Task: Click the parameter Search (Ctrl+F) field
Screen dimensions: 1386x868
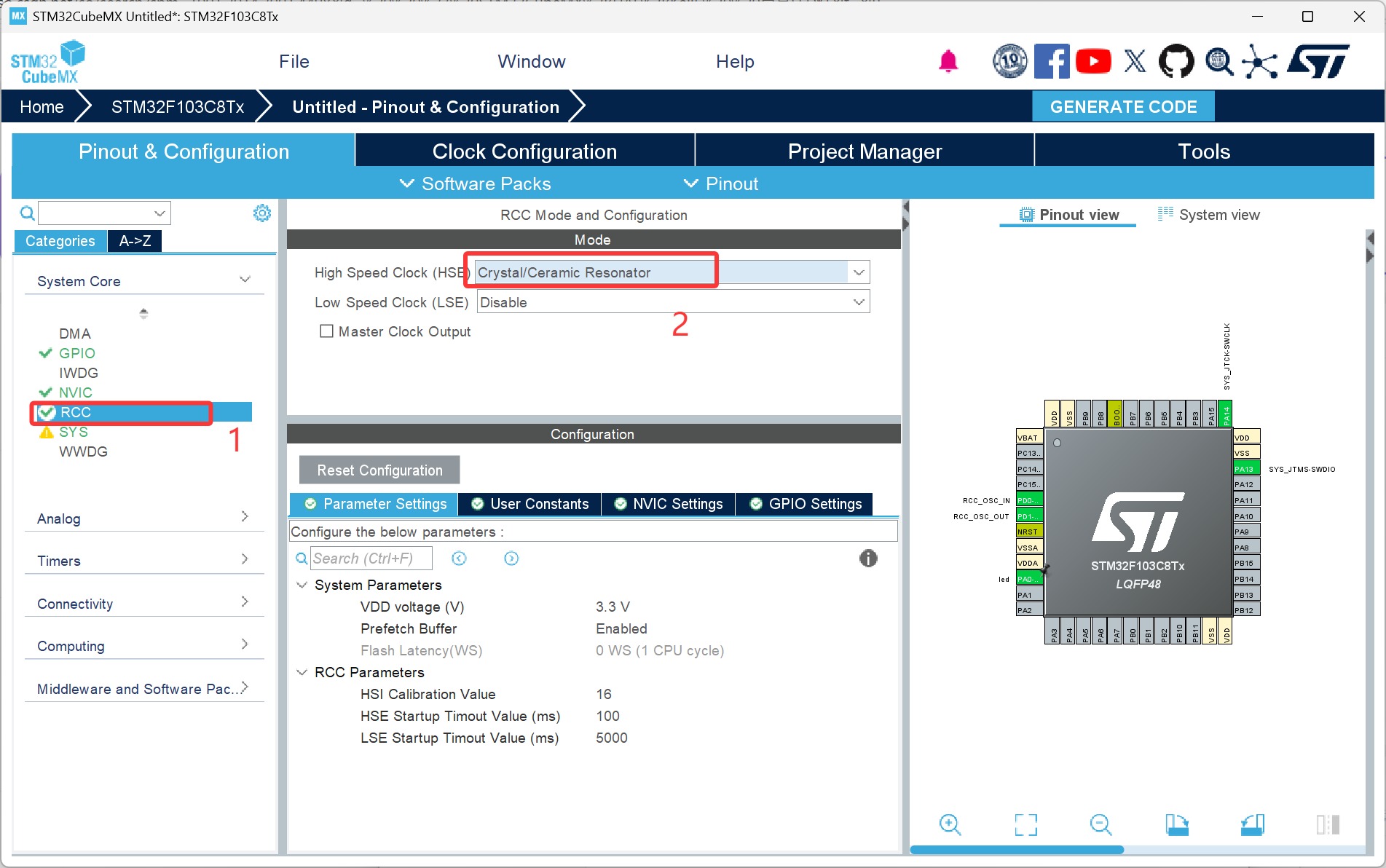Action: click(371, 559)
